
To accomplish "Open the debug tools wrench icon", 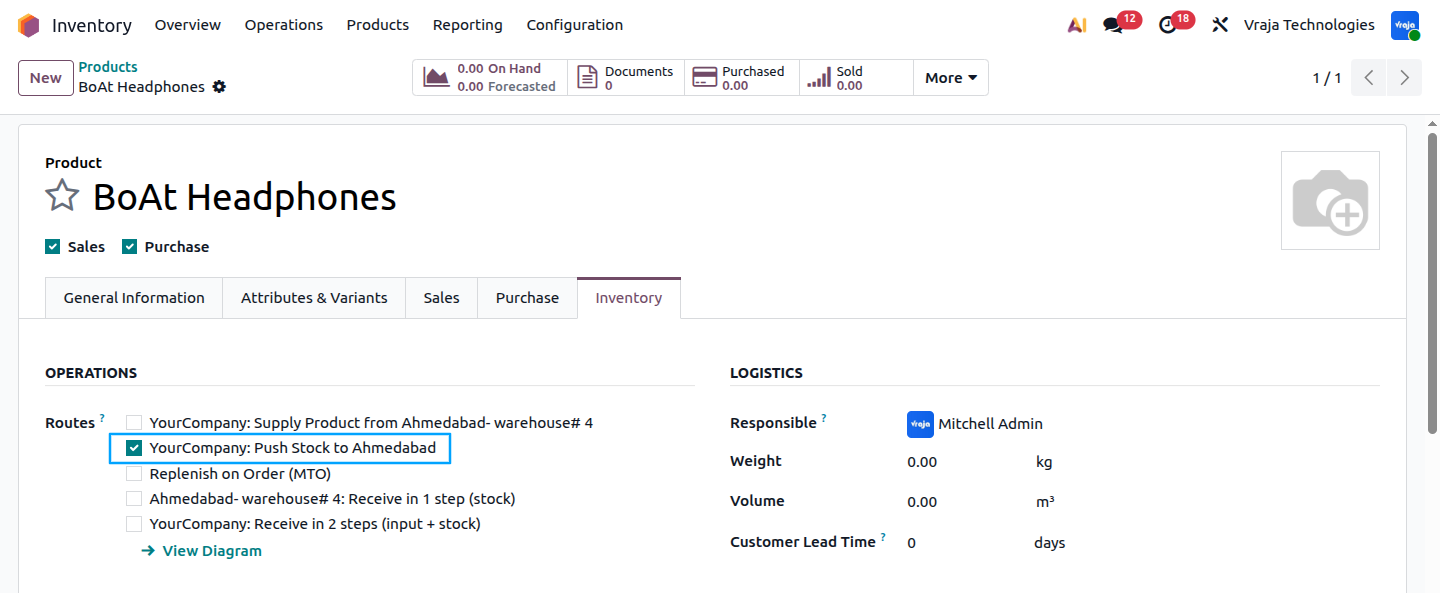I will (x=1220, y=25).
